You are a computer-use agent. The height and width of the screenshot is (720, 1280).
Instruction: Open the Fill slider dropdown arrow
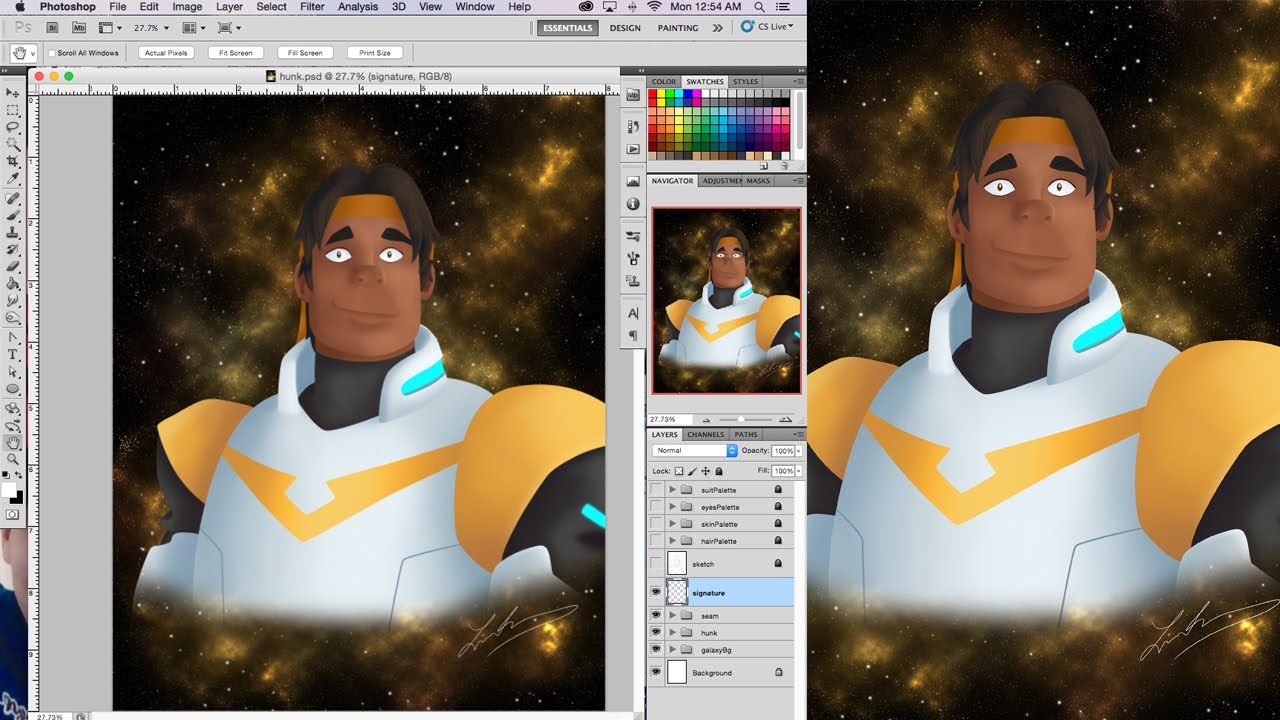click(x=798, y=470)
